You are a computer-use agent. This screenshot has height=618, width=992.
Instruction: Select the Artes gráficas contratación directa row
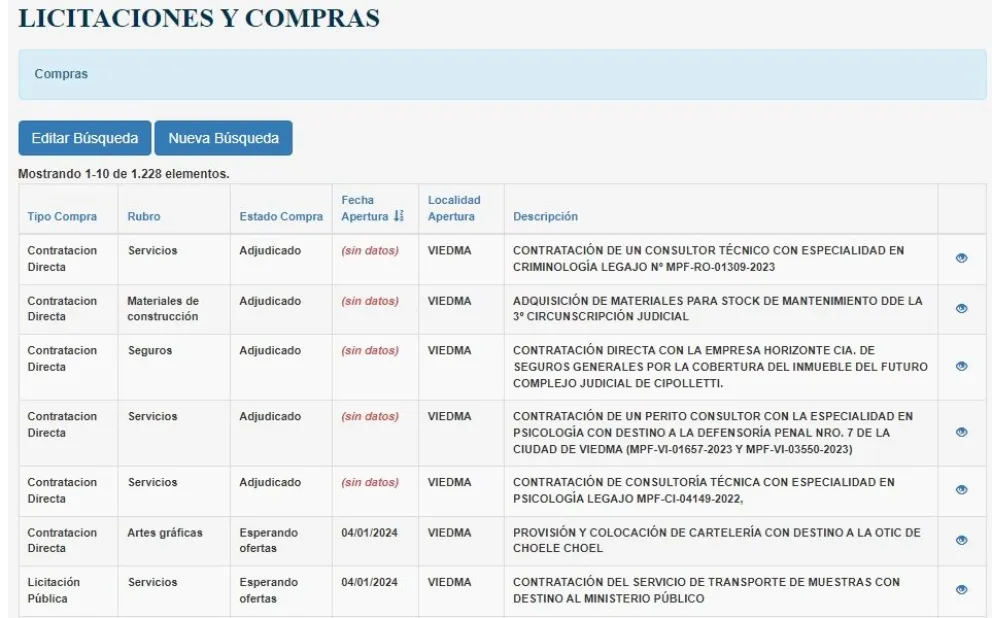(300, 540)
